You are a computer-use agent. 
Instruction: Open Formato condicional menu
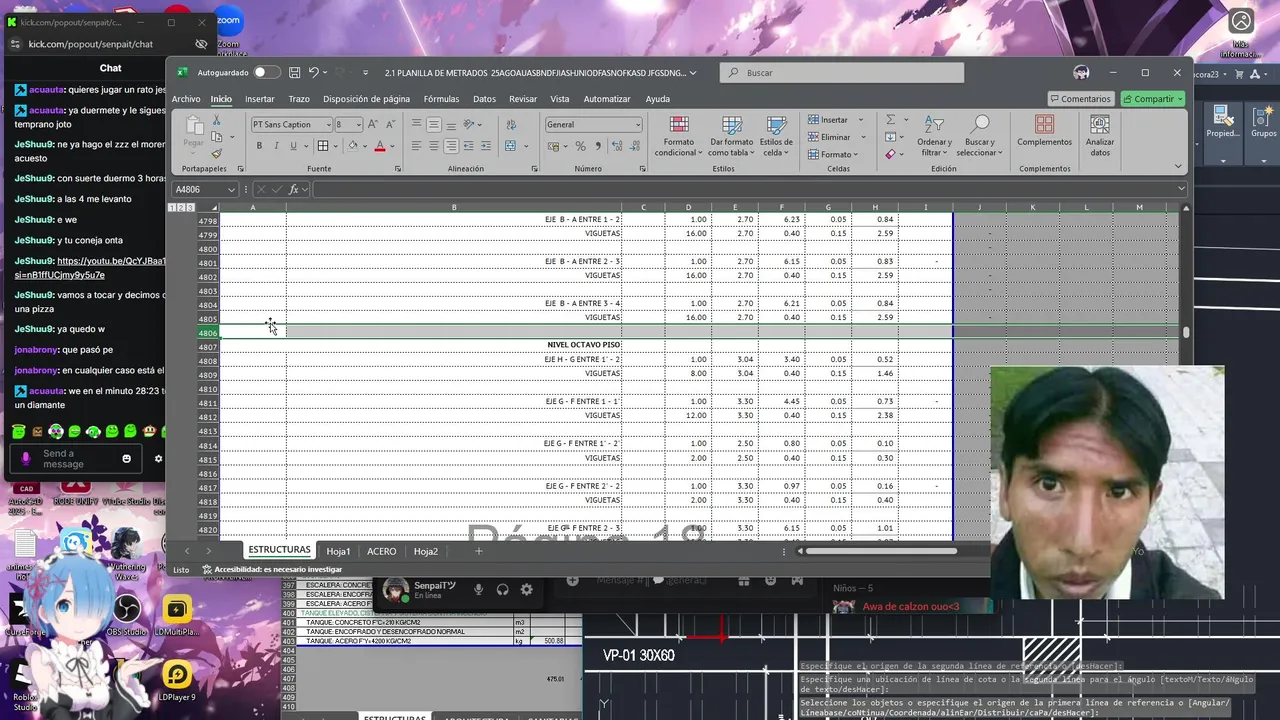pos(679,136)
